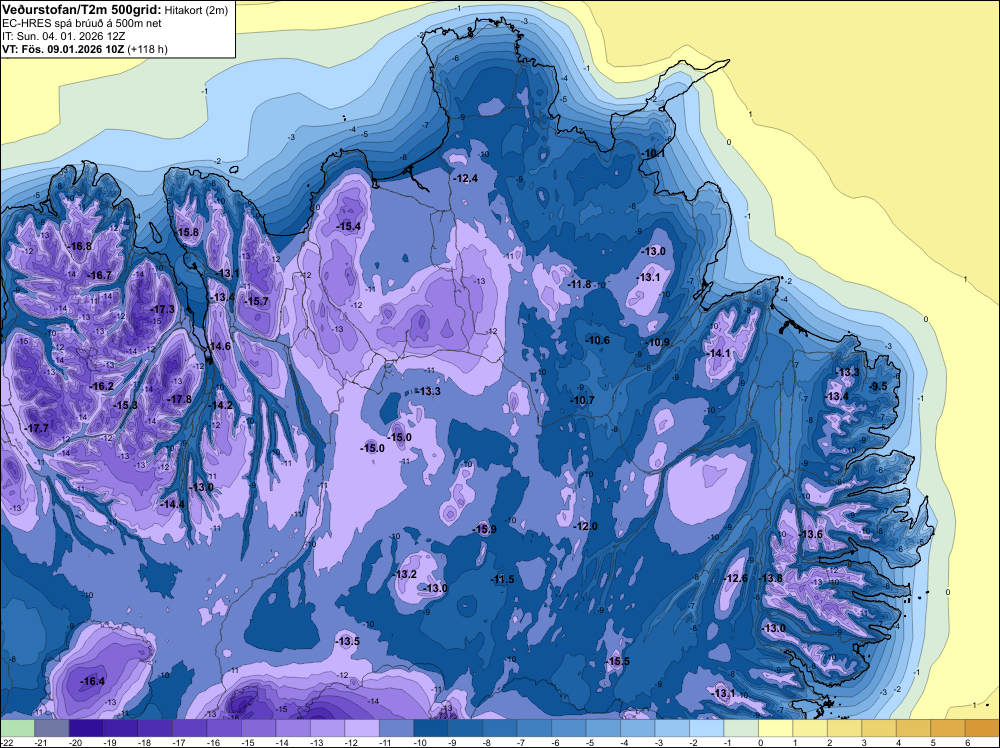Select the legend swatch labeled -14
Screen dimensions: 1000x748
(293, 728)
